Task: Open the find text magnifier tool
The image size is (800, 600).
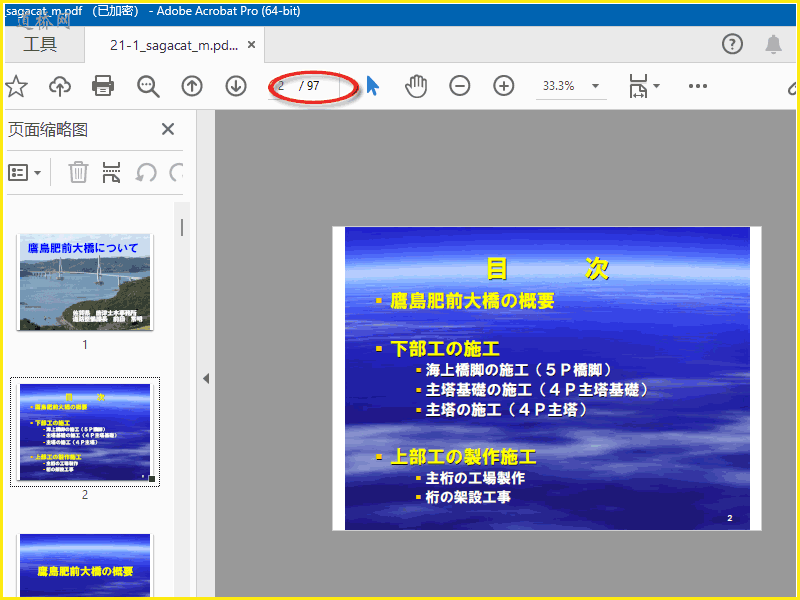Action: point(148,86)
